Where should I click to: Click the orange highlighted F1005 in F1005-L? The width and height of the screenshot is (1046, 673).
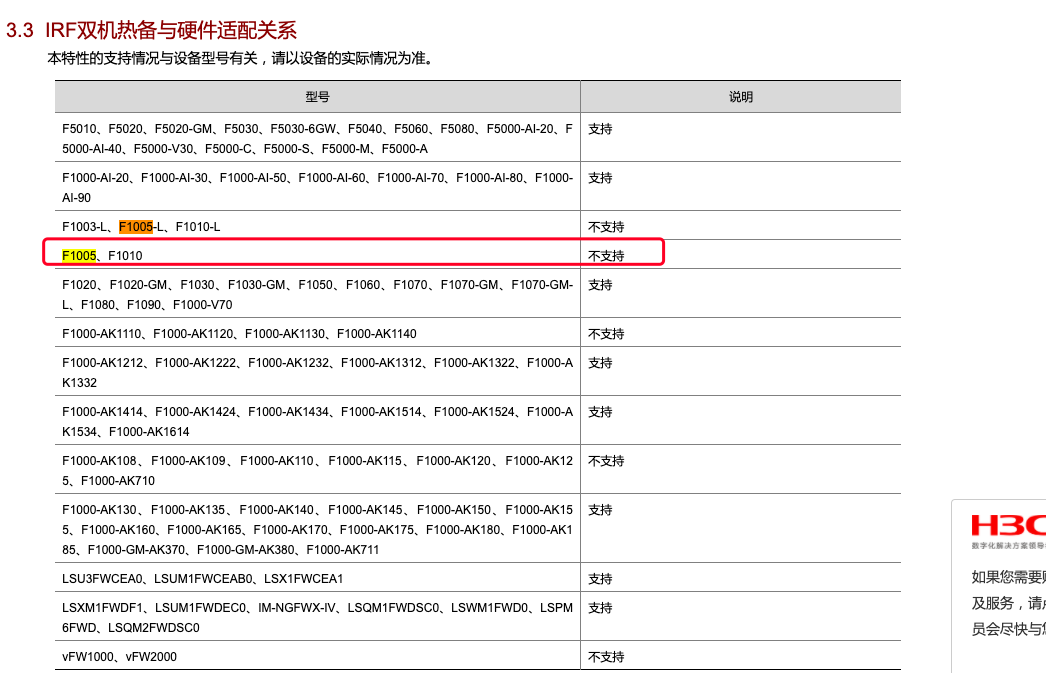click(x=136, y=227)
